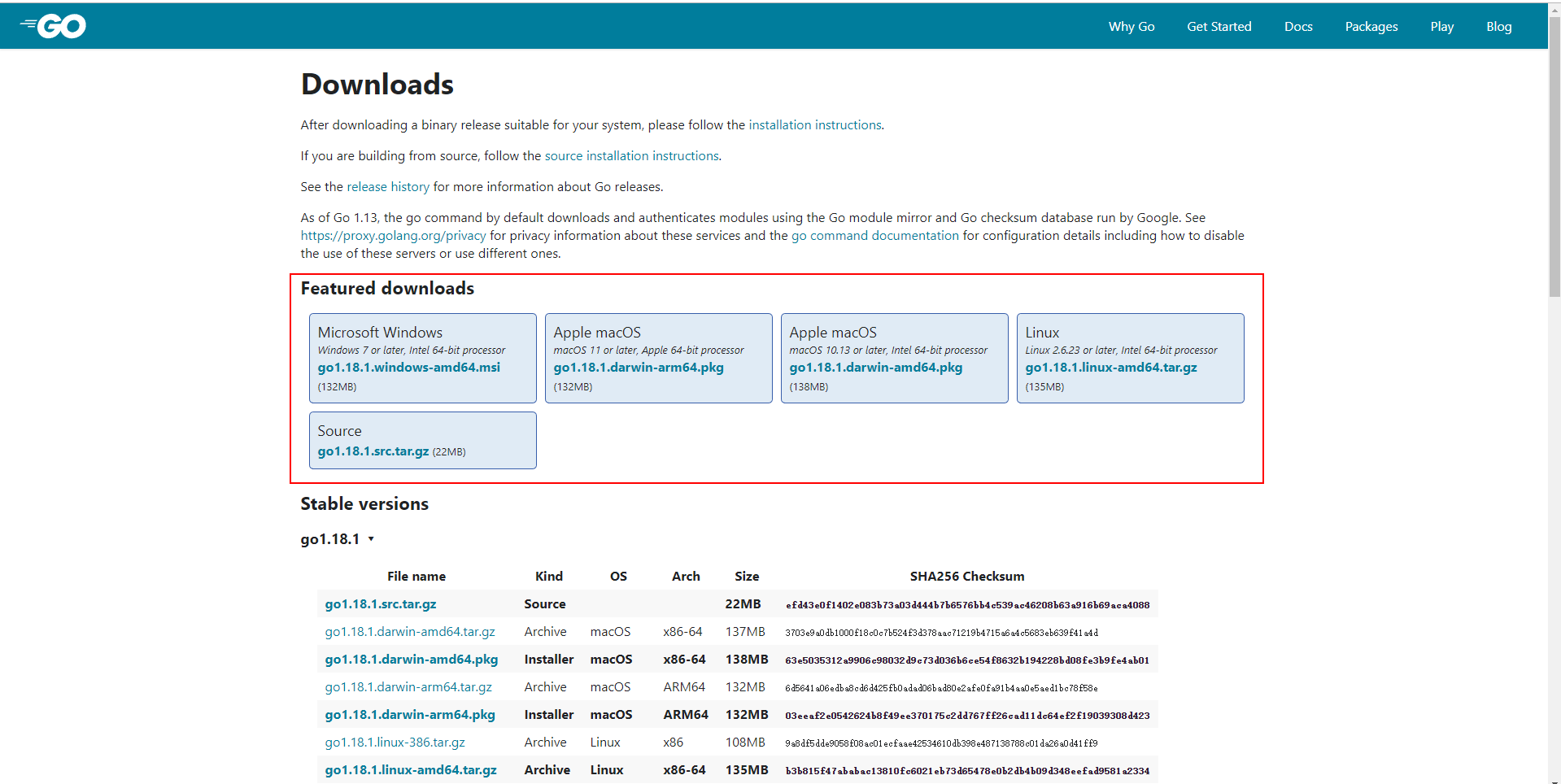Select the featured Linux download box
This screenshot has height=784, width=1561.
click(1129, 358)
